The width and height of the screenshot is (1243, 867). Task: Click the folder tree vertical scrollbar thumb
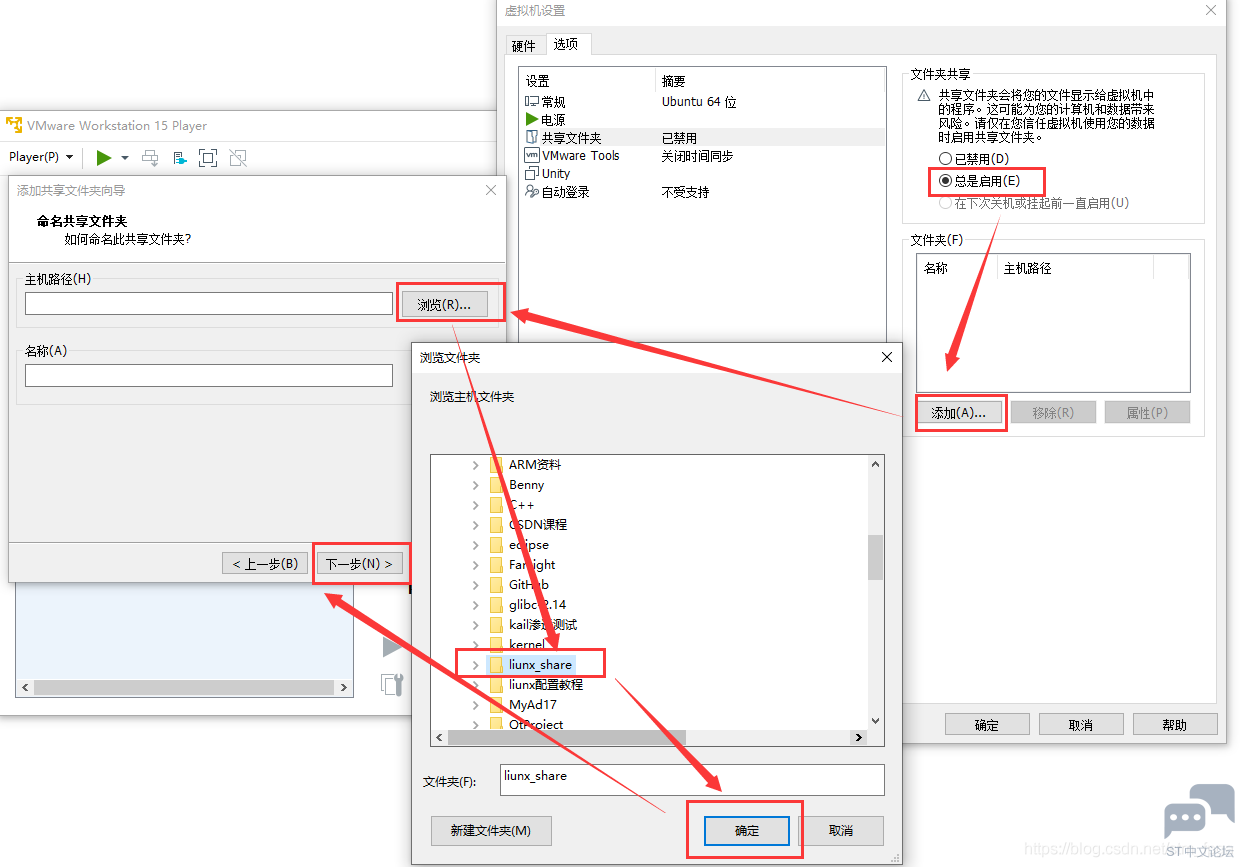[875, 557]
